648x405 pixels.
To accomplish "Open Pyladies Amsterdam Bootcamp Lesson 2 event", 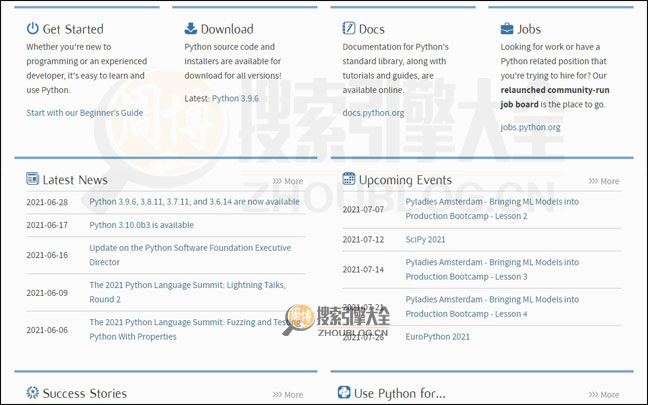I will click(x=492, y=209).
